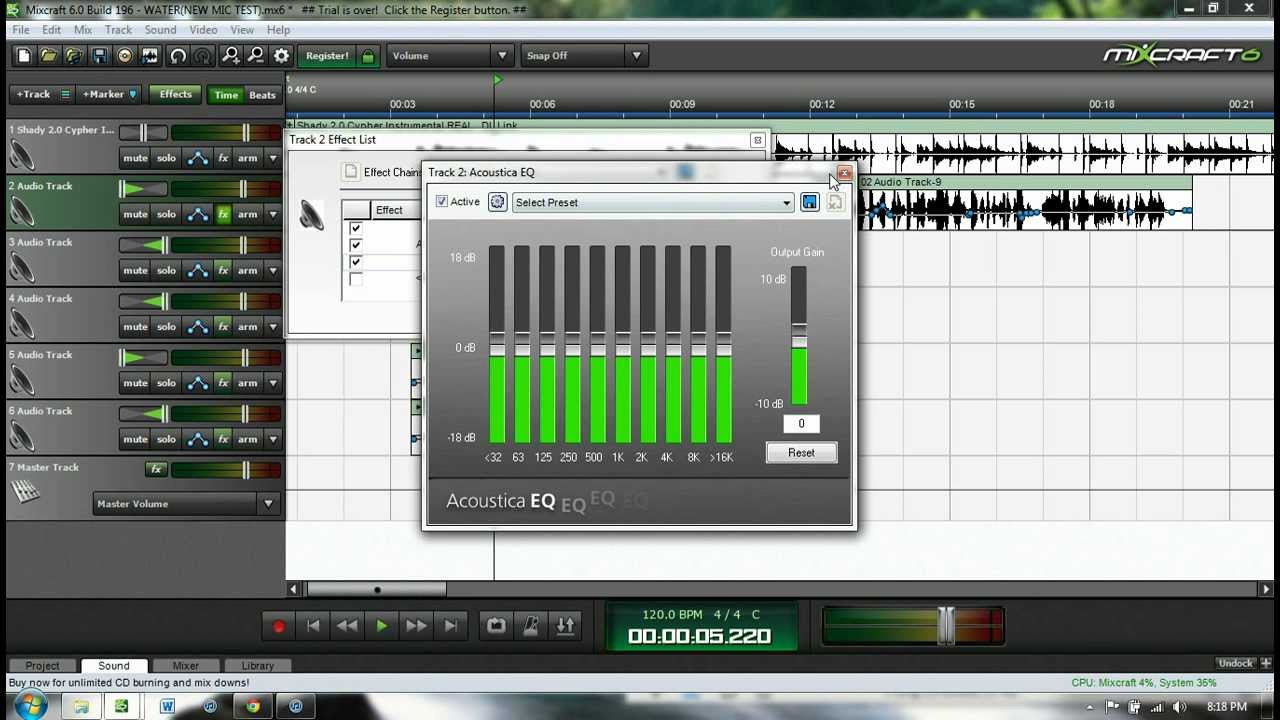Start playback with the green play button
This screenshot has width=1280, height=720.
click(x=381, y=626)
